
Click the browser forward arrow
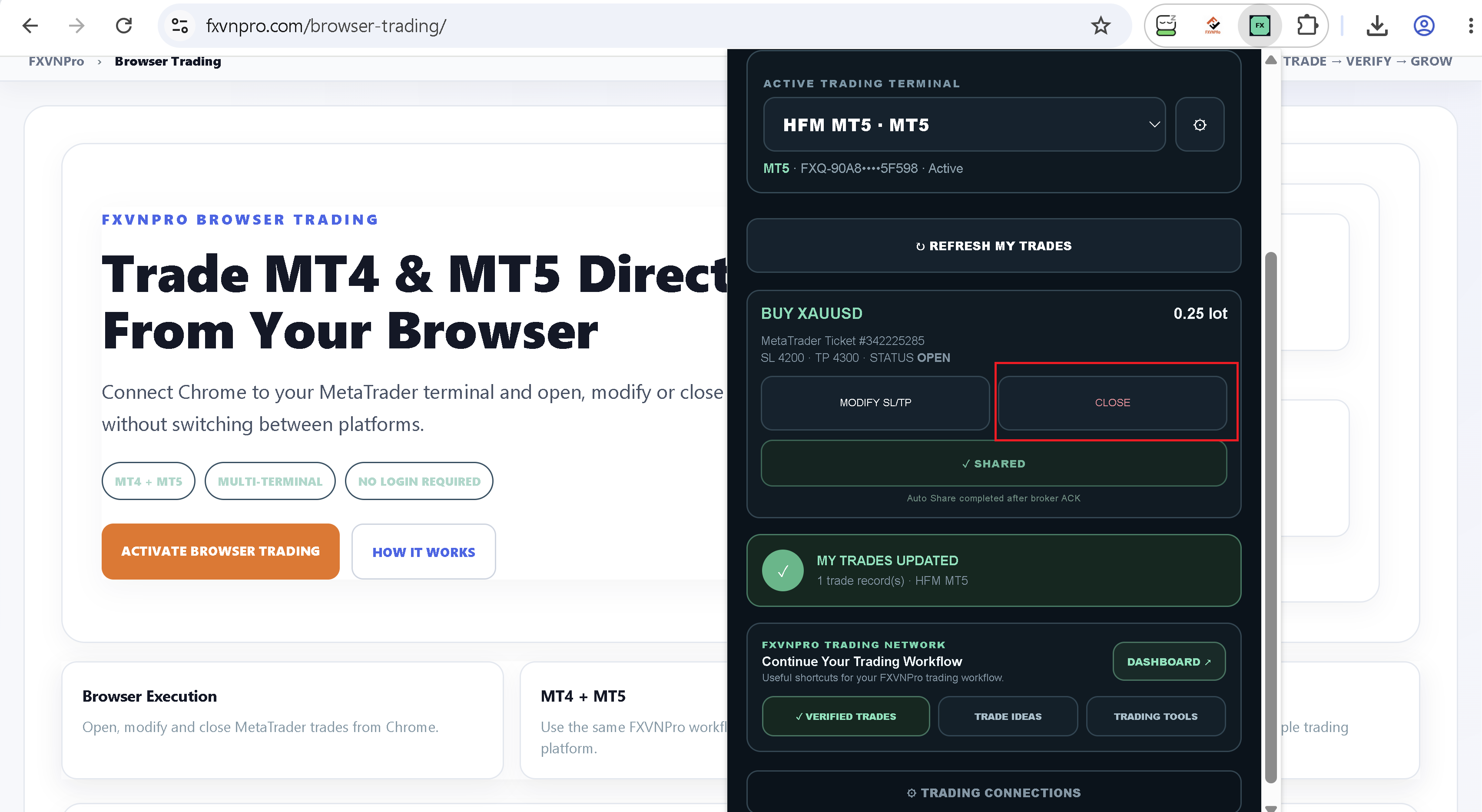76,26
